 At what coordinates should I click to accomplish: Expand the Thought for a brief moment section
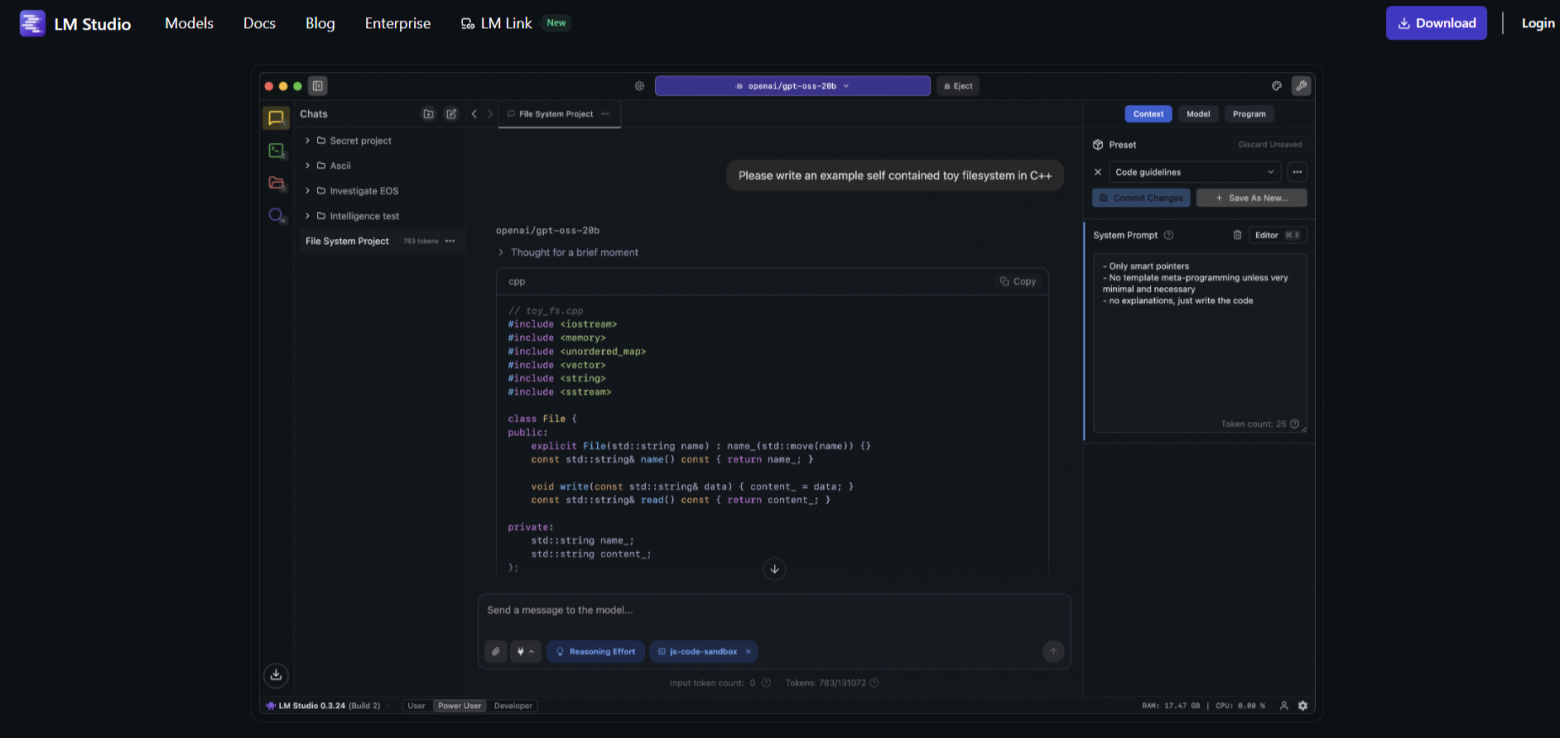(574, 253)
